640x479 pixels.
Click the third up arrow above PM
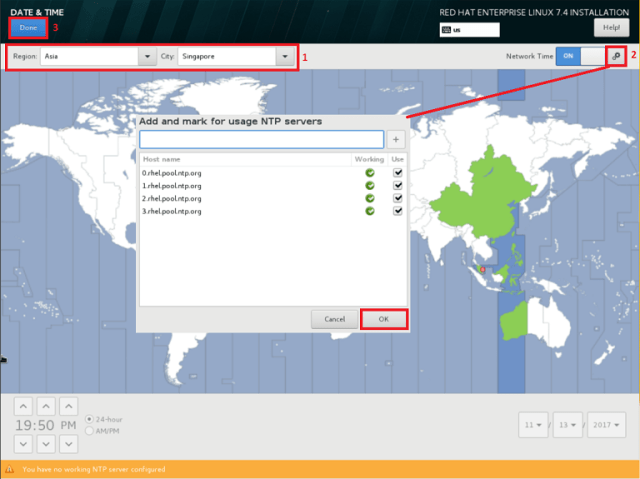click(x=69, y=406)
